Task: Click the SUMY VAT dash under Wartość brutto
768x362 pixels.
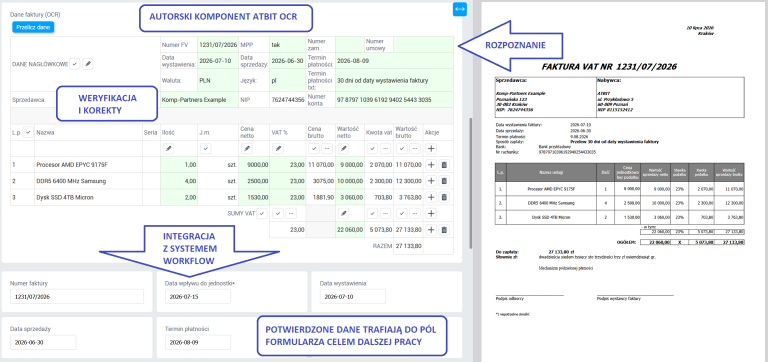Action: click(415, 213)
